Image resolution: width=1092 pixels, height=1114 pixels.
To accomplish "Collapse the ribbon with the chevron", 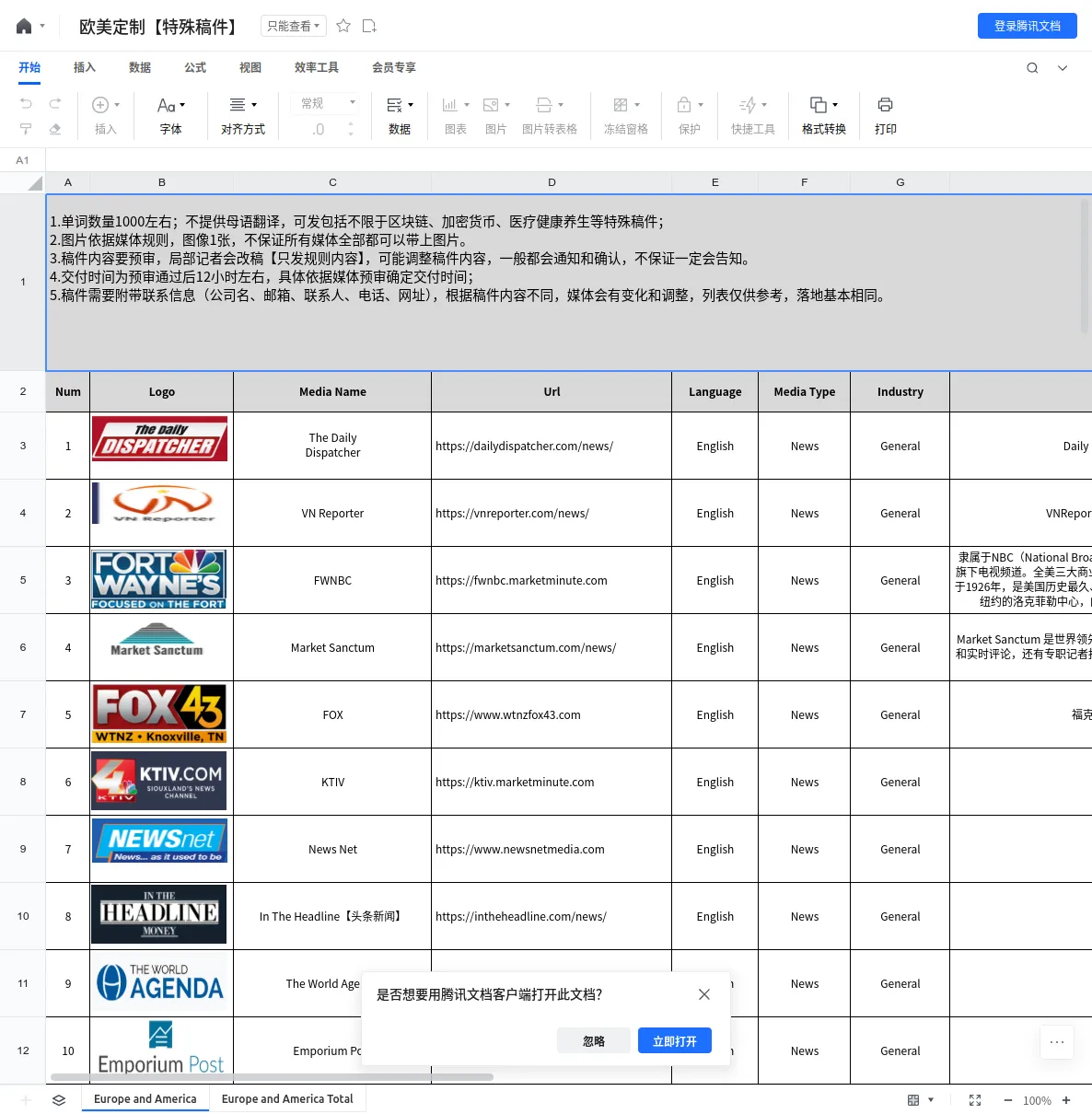I will pos(1063,67).
